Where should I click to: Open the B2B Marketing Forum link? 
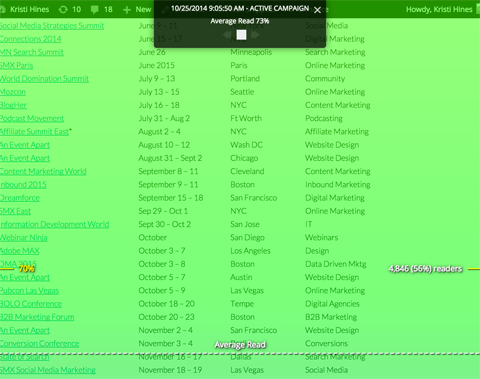37,317
